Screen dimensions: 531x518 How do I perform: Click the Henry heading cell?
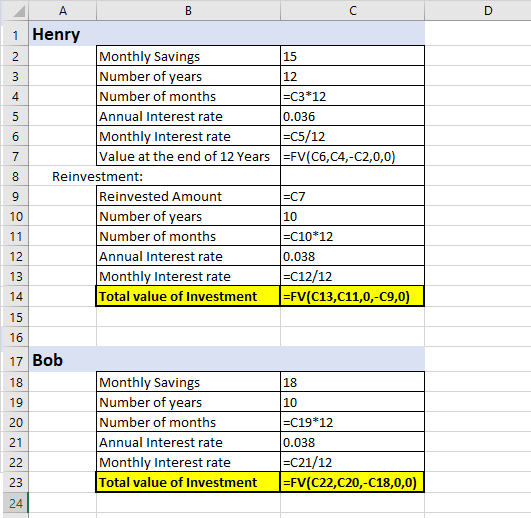pyautogui.click(x=63, y=35)
